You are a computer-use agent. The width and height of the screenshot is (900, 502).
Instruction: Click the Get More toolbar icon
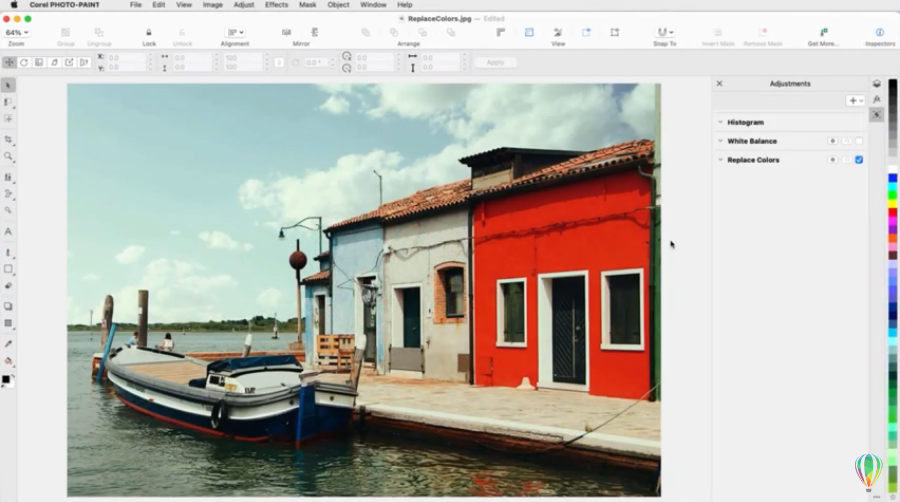(x=824, y=33)
